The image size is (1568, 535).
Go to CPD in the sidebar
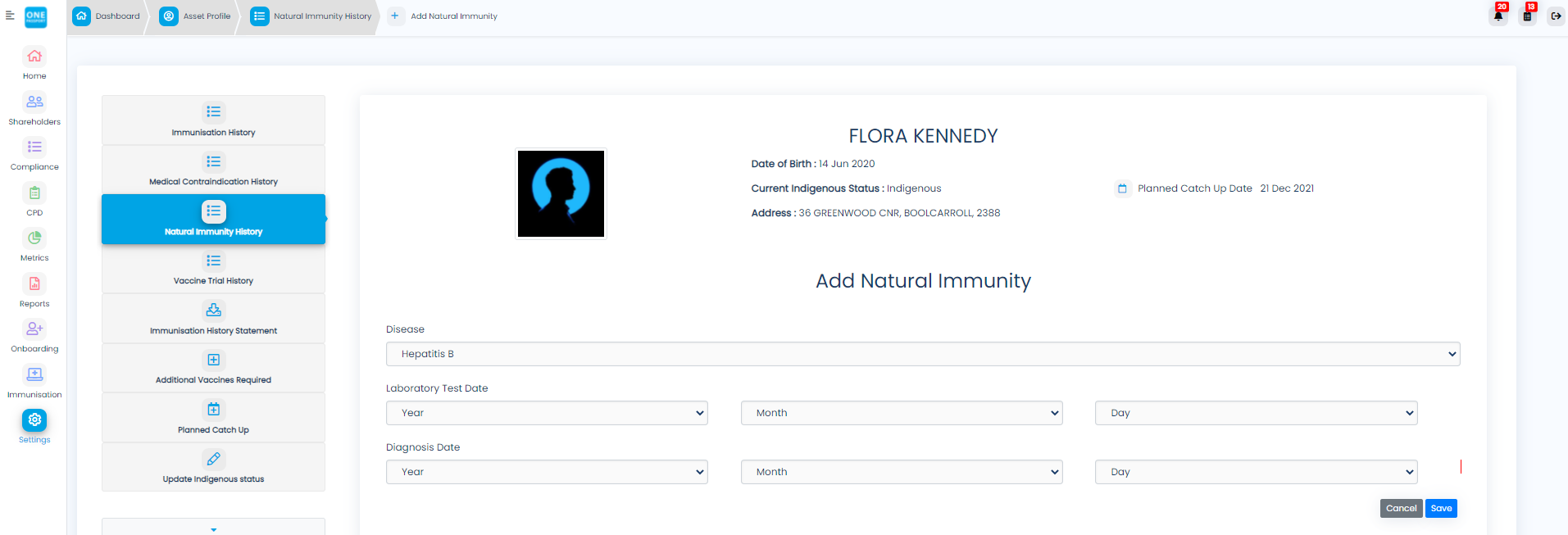[34, 200]
